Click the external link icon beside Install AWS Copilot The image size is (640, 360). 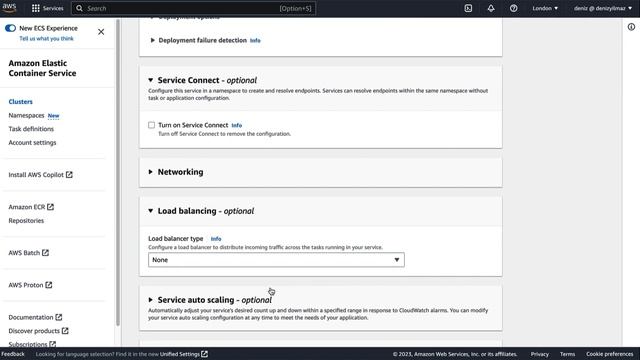pyautogui.click(x=69, y=175)
